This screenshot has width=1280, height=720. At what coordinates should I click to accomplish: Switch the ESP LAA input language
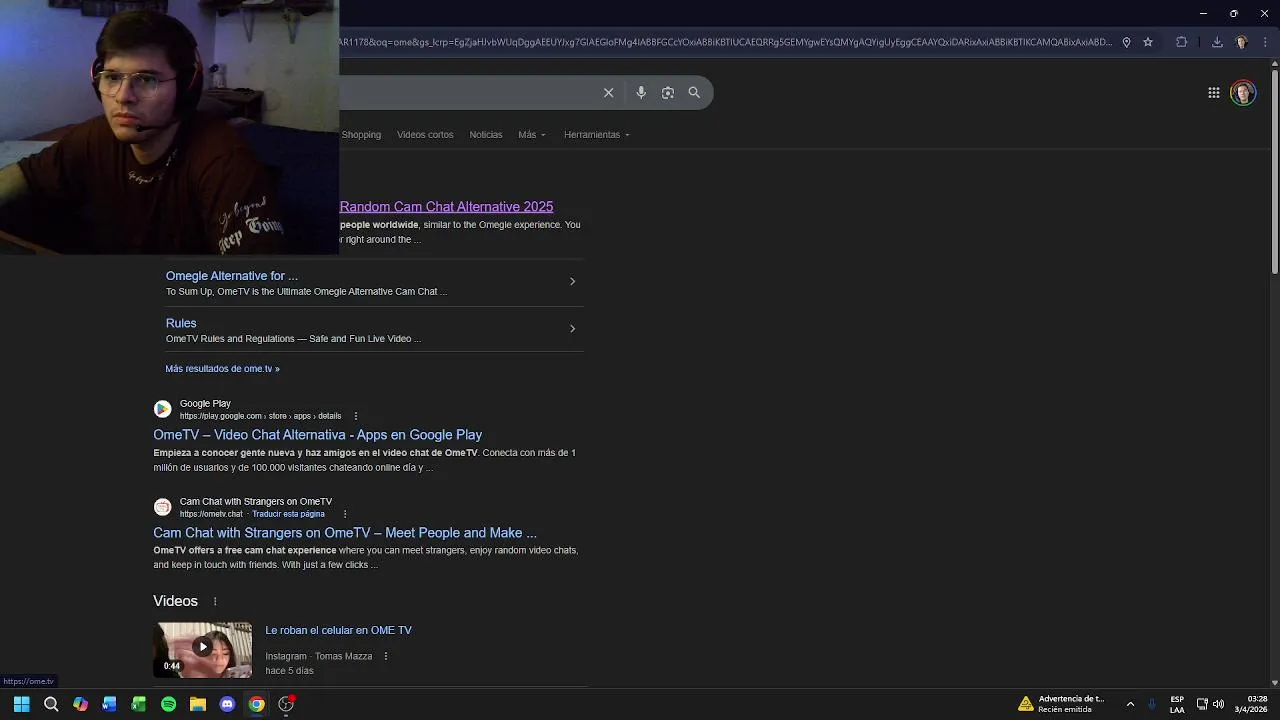click(x=1177, y=704)
